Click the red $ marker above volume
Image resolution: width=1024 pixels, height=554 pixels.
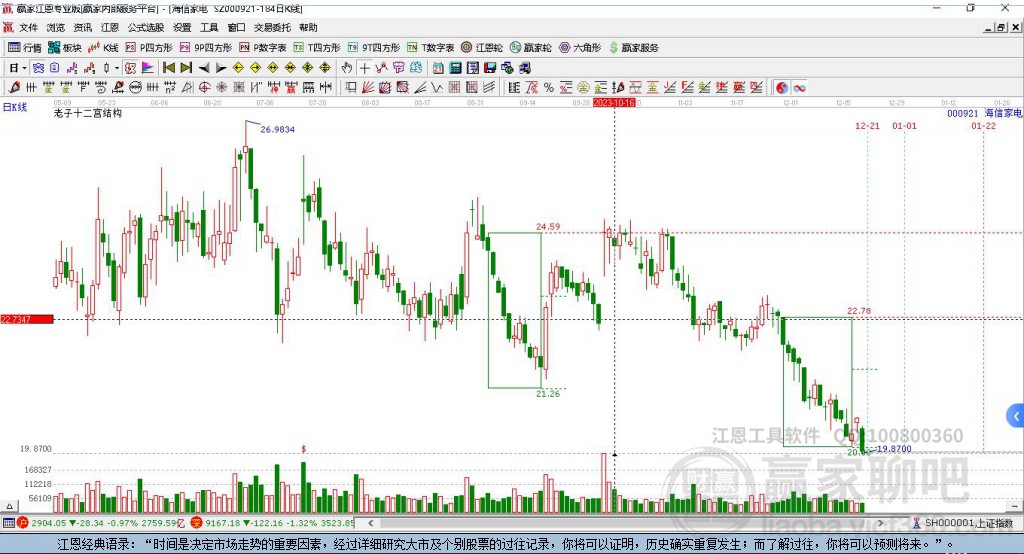click(x=304, y=449)
